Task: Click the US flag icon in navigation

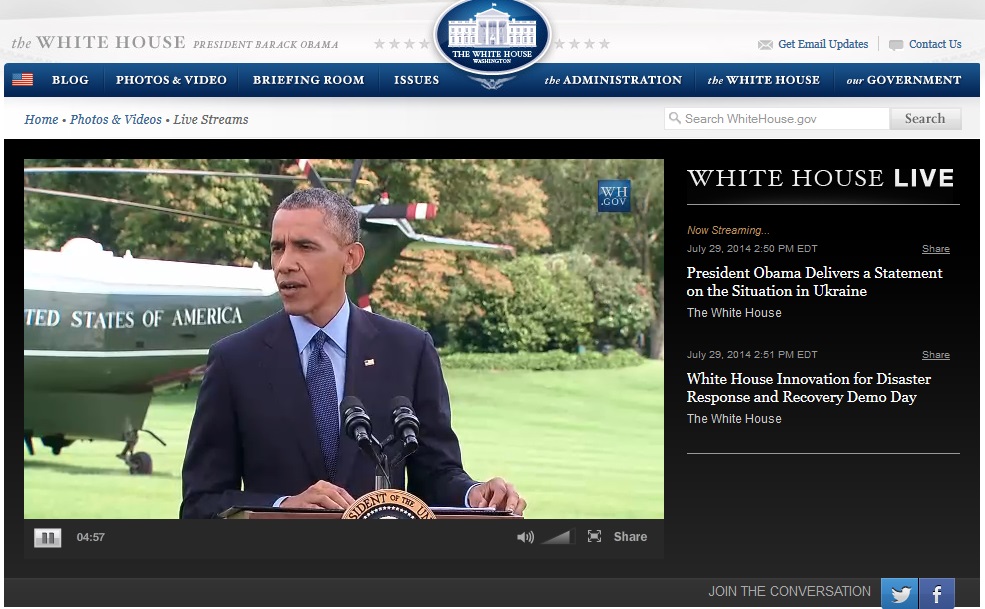Action: [x=22, y=80]
